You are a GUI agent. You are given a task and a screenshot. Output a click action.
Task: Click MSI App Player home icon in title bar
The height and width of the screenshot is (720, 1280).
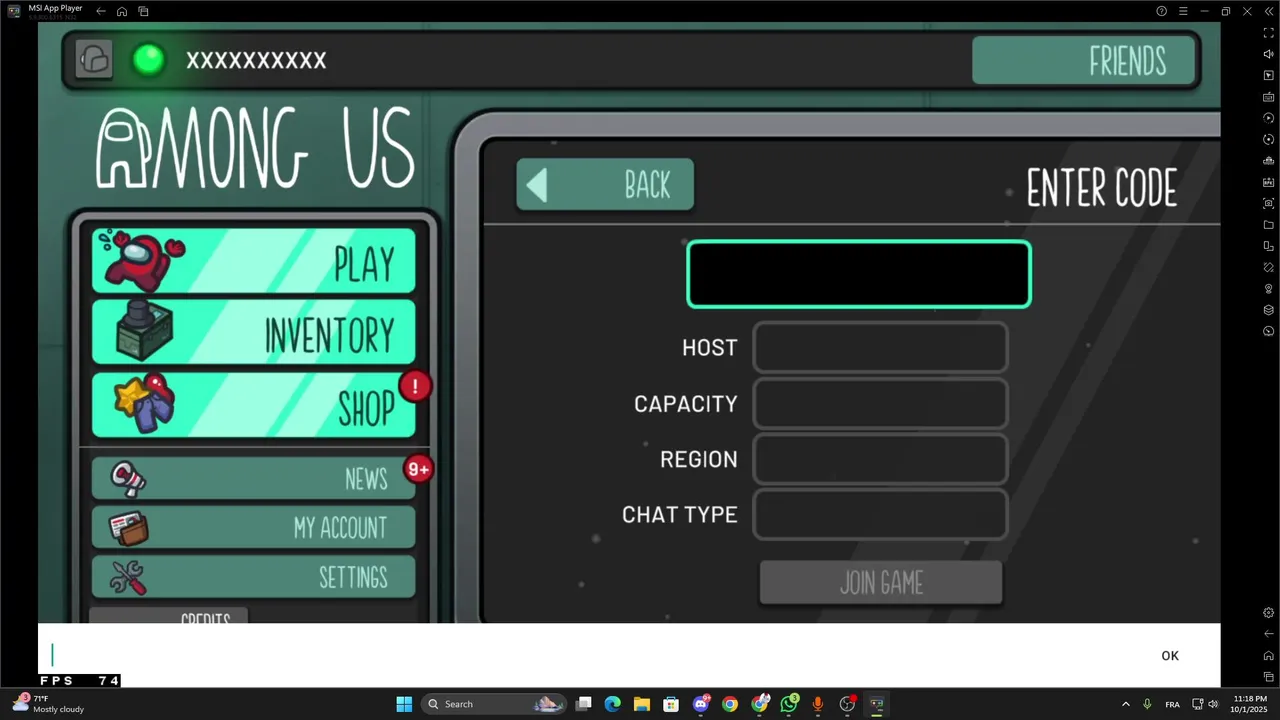[x=122, y=11]
